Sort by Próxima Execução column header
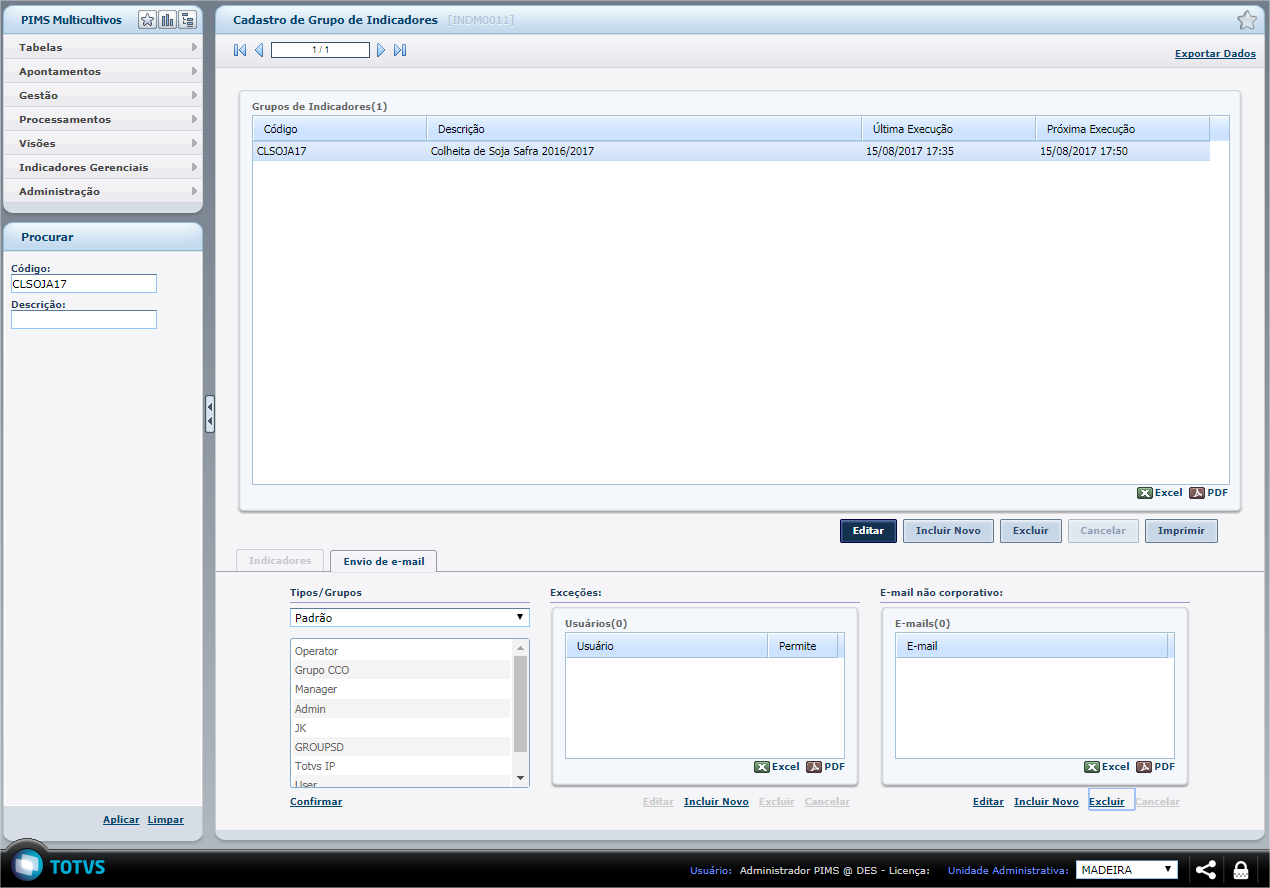 [1123, 129]
